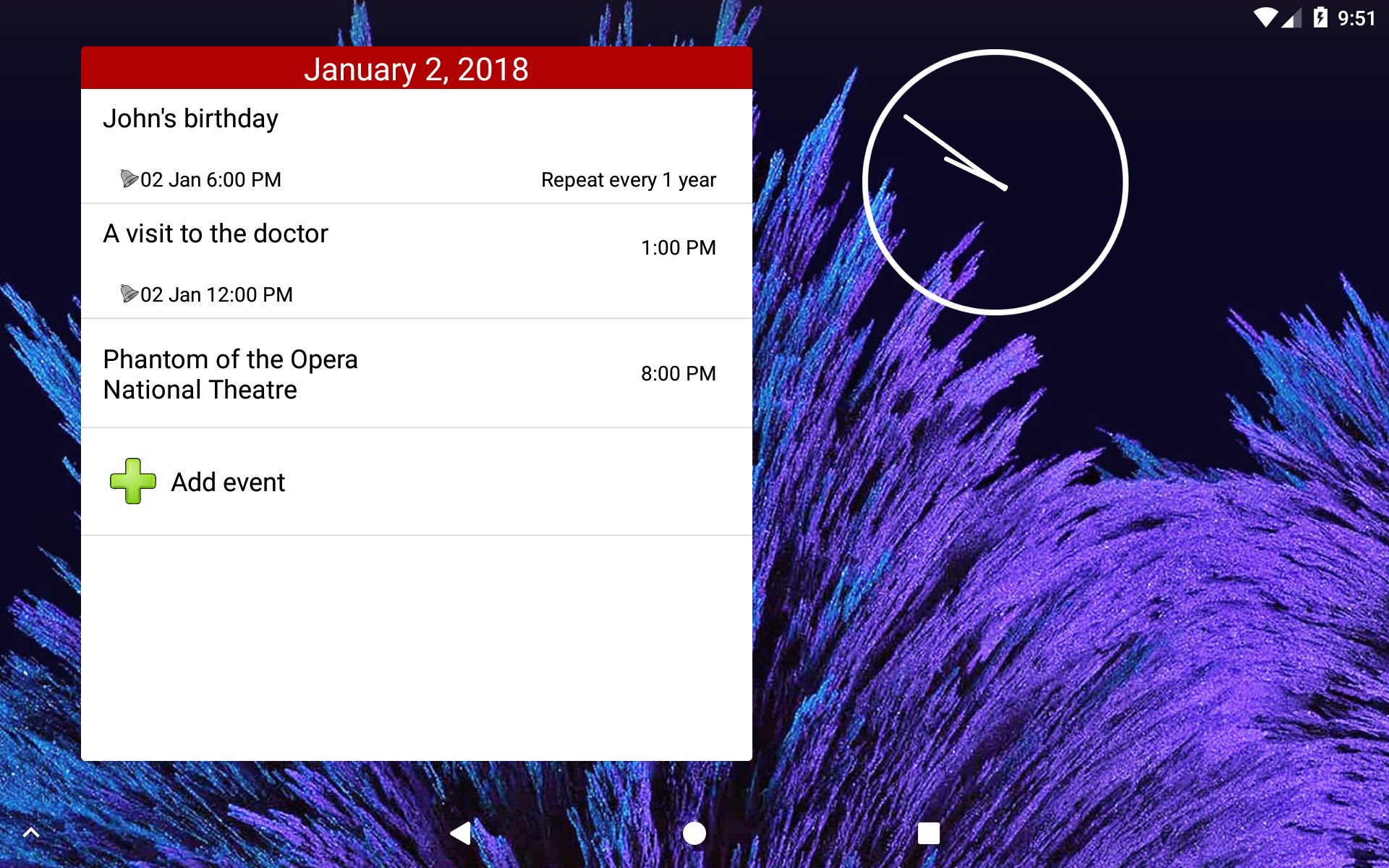Open the A visit to the doctor event

click(x=417, y=261)
